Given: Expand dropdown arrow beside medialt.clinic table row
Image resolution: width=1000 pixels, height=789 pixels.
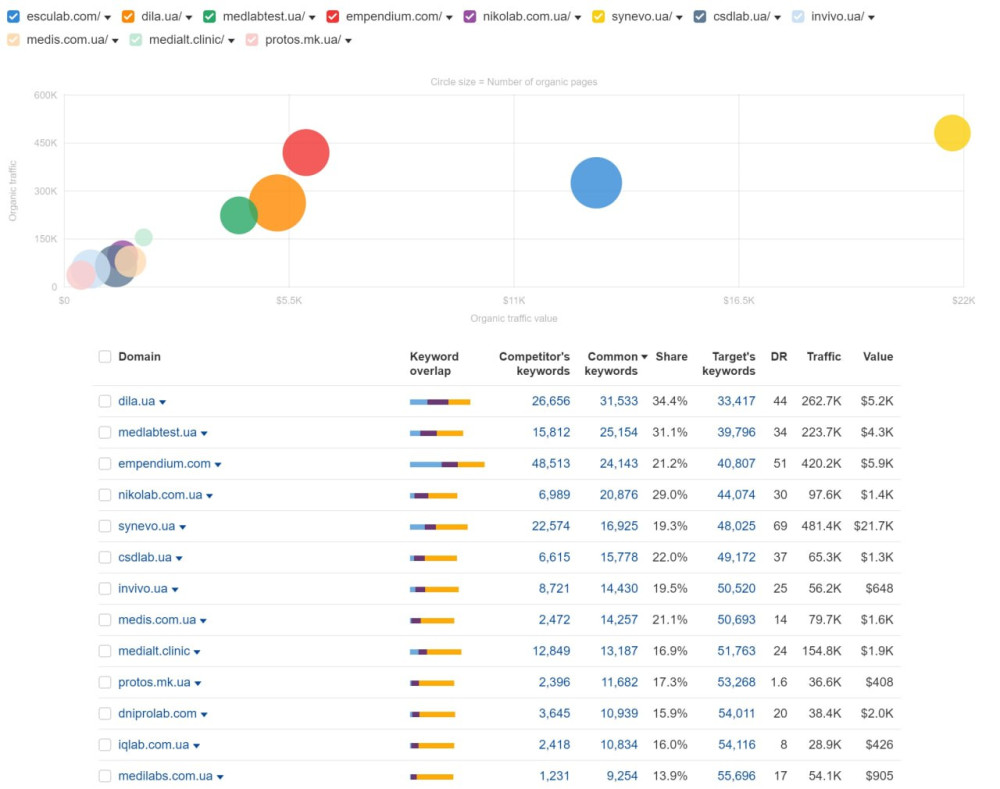Looking at the screenshot, I should [x=197, y=653].
